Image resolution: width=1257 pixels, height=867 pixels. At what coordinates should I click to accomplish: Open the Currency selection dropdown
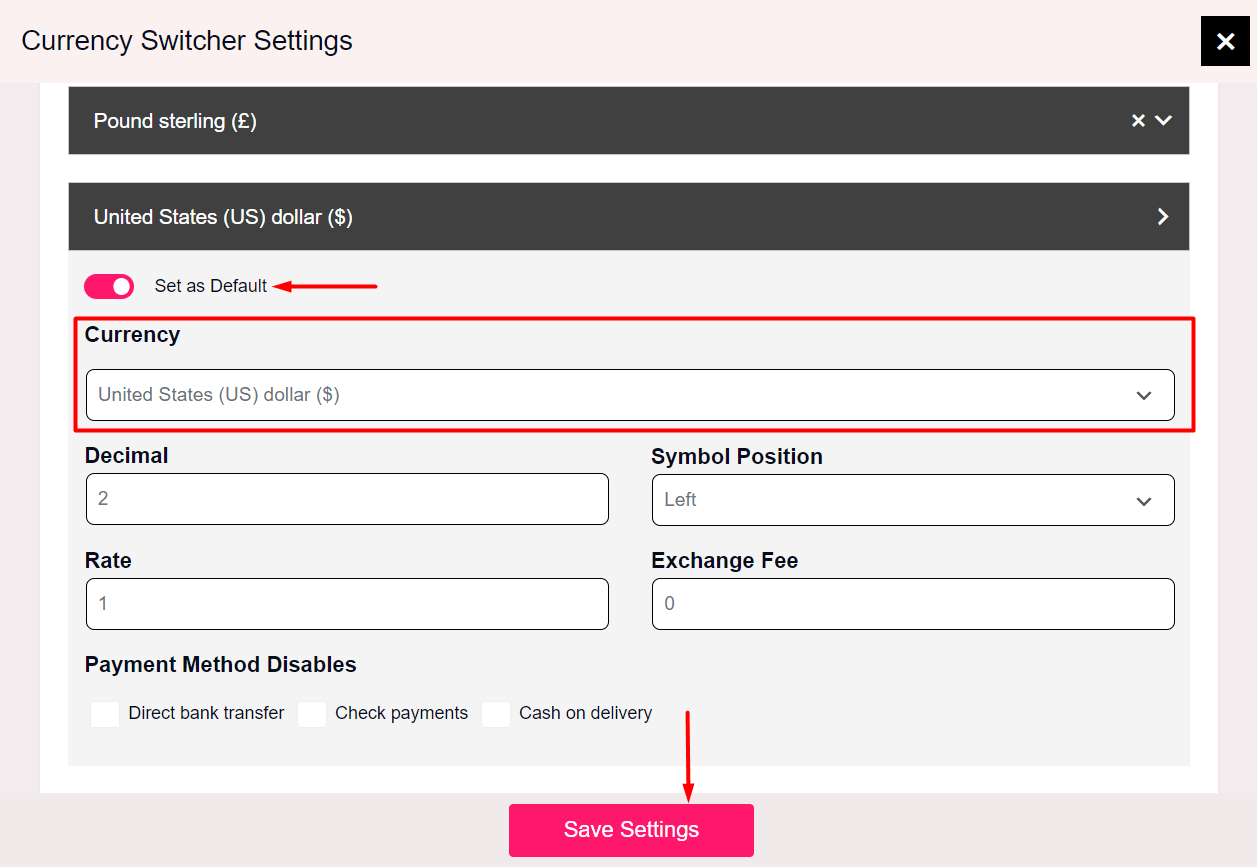click(x=630, y=395)
